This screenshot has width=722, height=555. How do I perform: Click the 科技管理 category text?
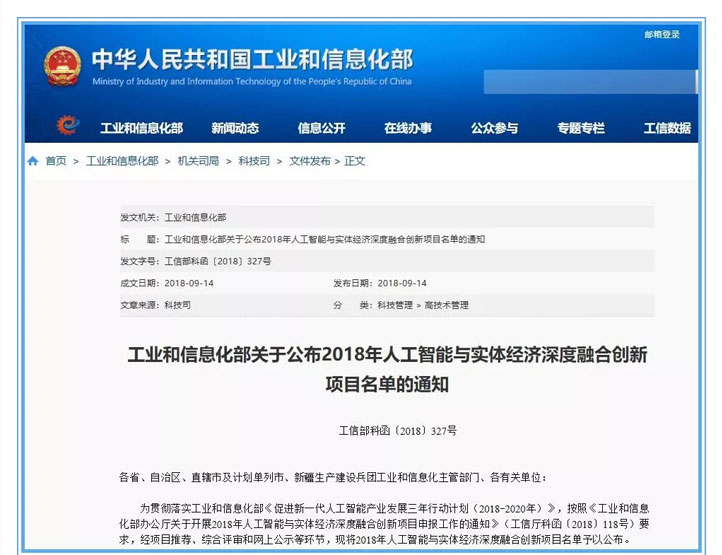pyautogui.click(x=395, y=305)
